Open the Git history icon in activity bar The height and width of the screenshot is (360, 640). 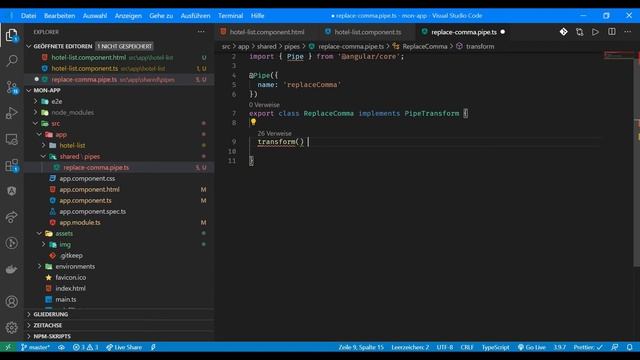point(11,243)
